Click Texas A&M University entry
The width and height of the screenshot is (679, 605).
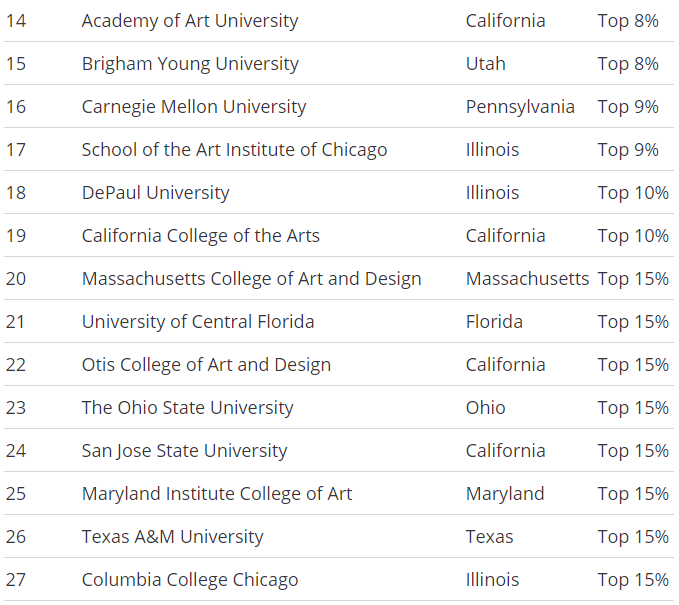coord(172,537)
